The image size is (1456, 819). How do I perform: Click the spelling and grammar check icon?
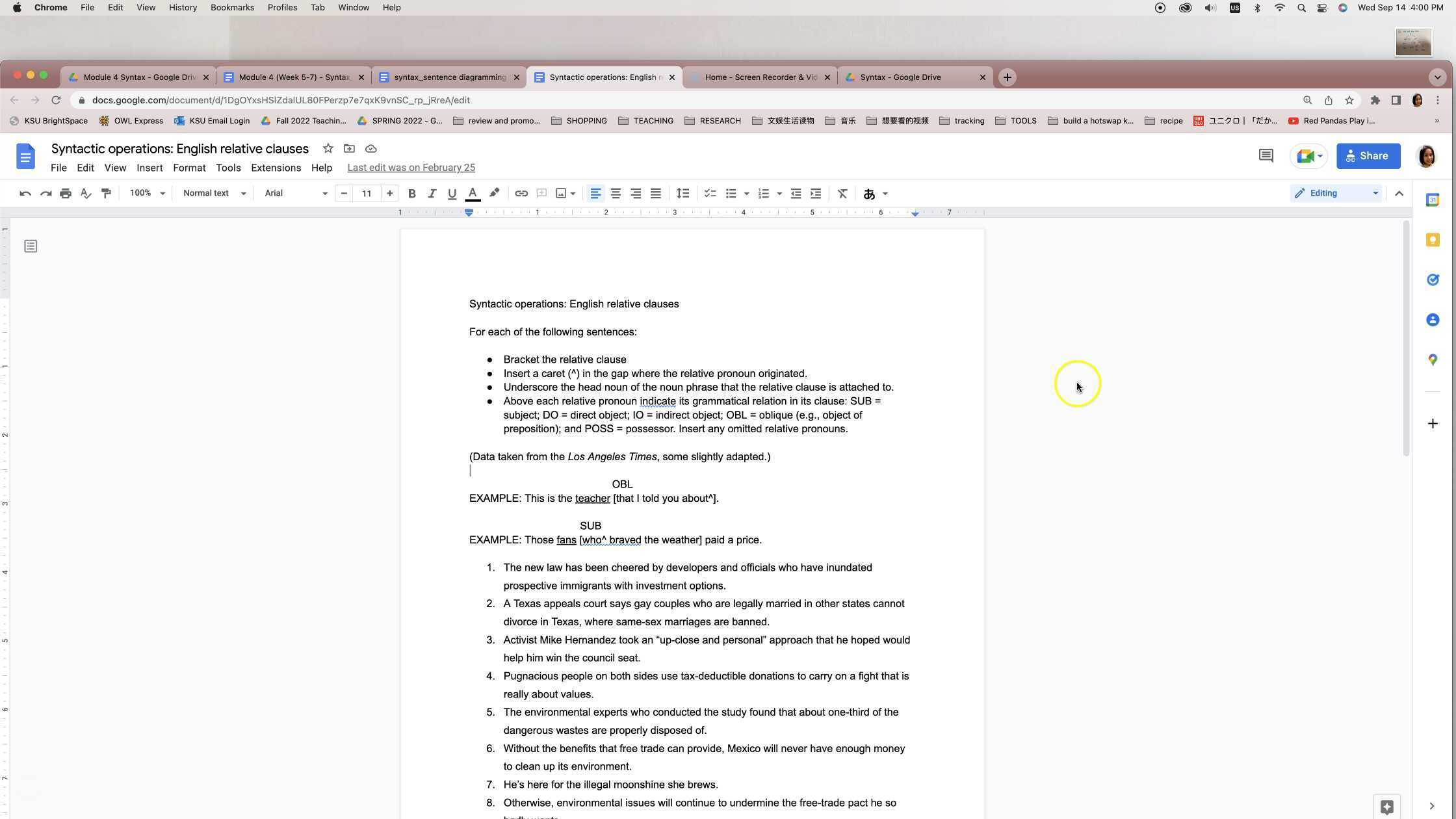pos(85,193)
